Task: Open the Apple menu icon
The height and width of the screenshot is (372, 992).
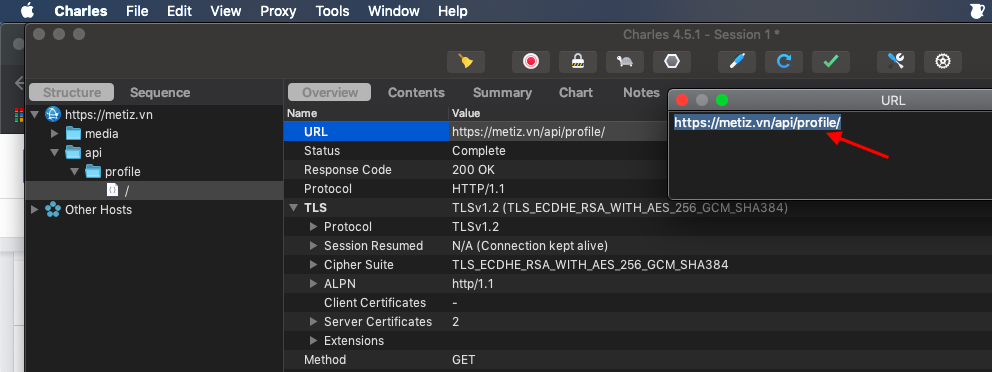Action: pos(27,11)
